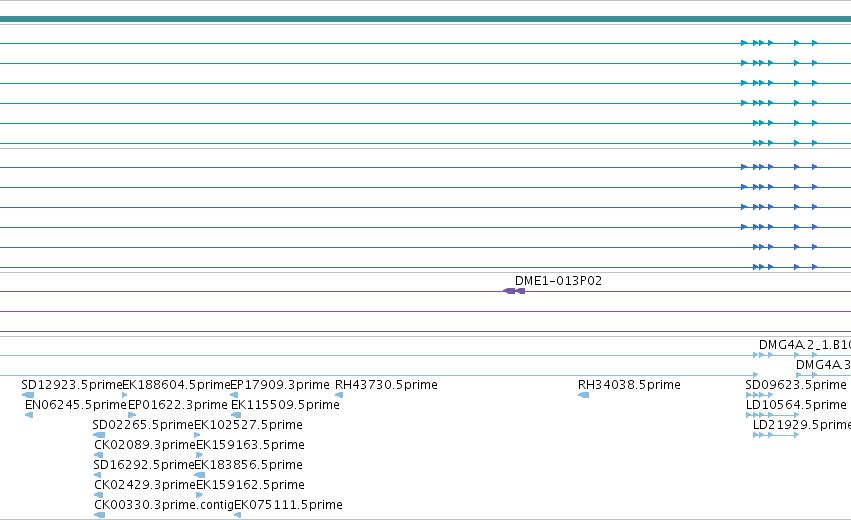This screenshot has height=520, width=851.
Task: Select the spliced feature under SD09623.5prime
Action: 759,395
